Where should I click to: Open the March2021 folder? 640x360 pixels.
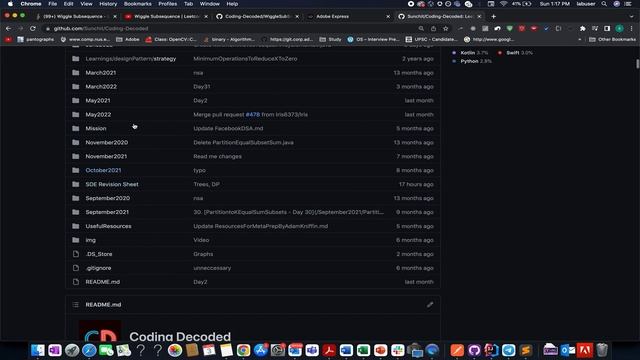coord(100,73)
